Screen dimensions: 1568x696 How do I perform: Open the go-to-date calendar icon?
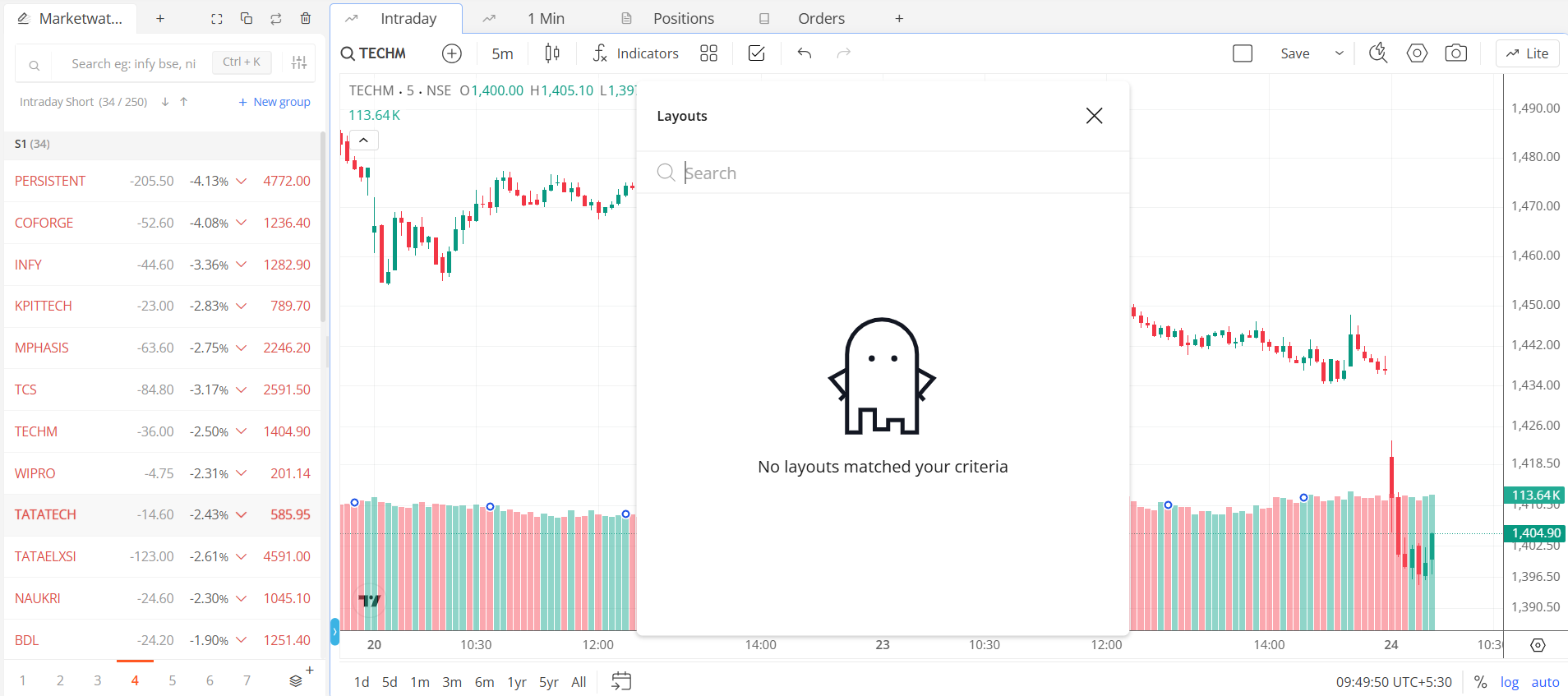pyautogui.click(x=621, y=681)
